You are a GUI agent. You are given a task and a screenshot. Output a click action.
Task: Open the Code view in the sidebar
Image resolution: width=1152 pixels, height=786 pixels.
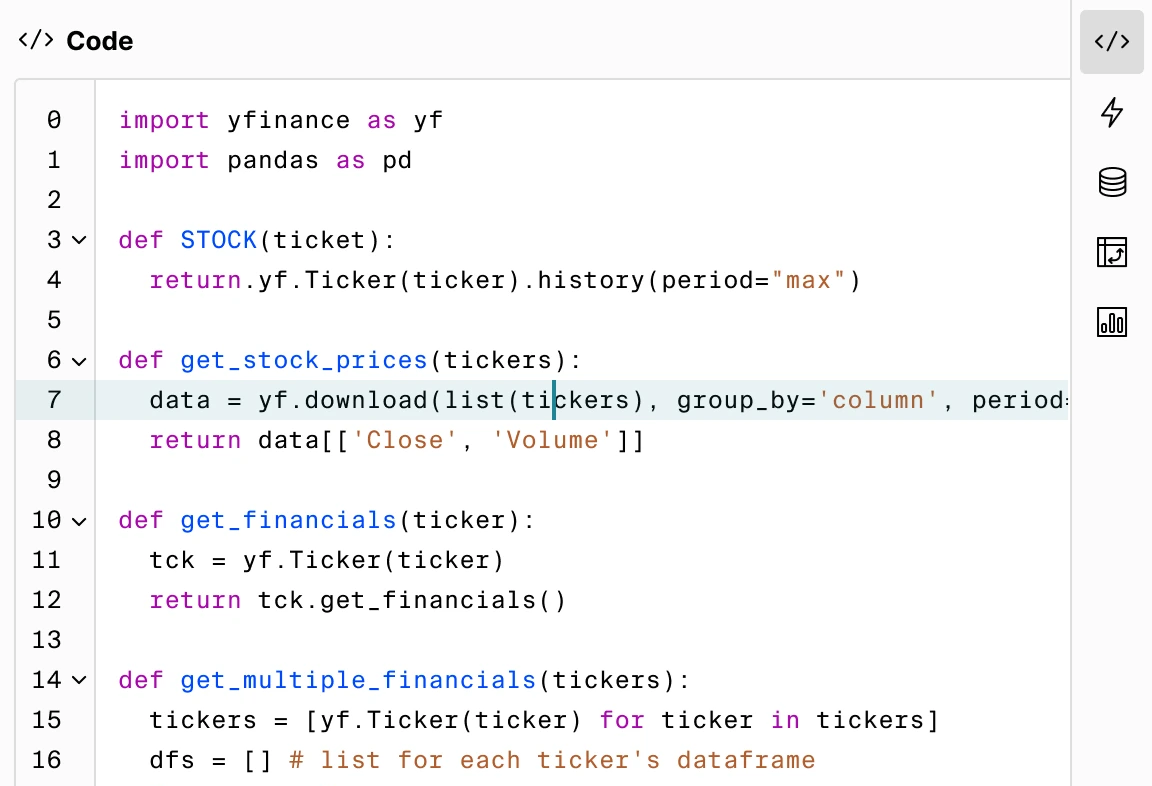pos(1111,42)
